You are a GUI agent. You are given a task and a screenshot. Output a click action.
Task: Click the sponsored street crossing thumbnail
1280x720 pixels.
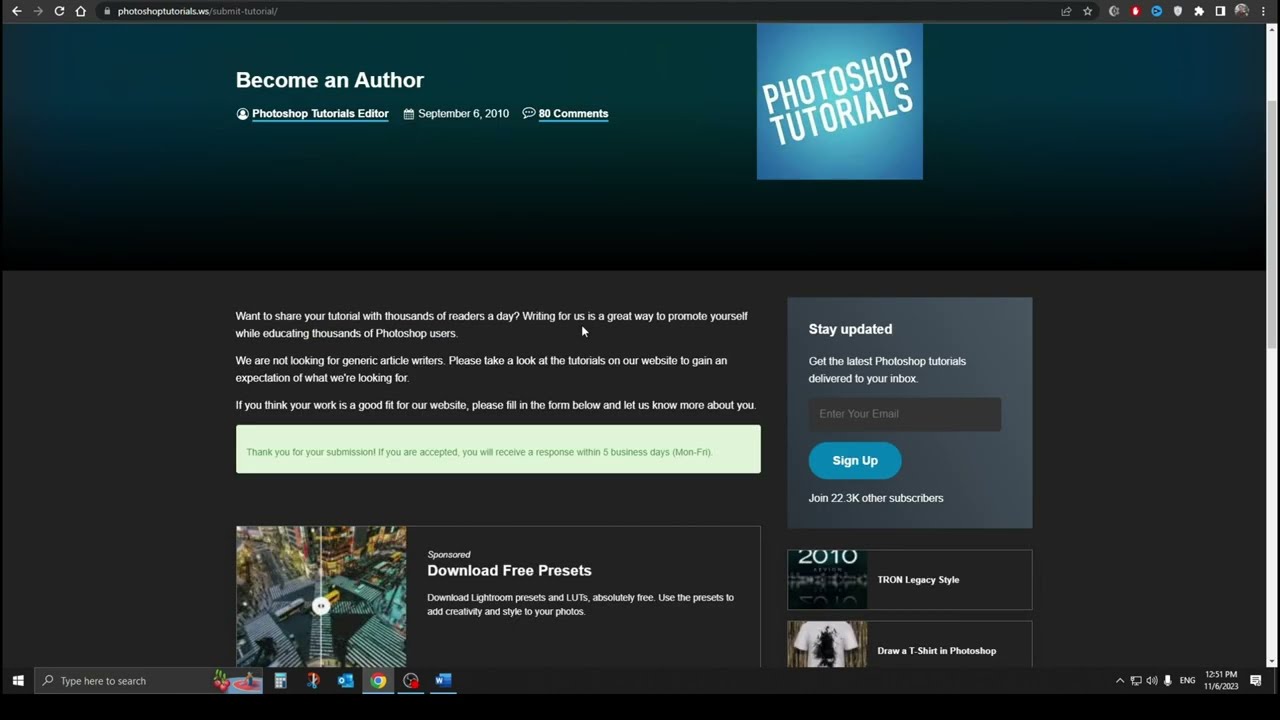[x=321, y=596]
